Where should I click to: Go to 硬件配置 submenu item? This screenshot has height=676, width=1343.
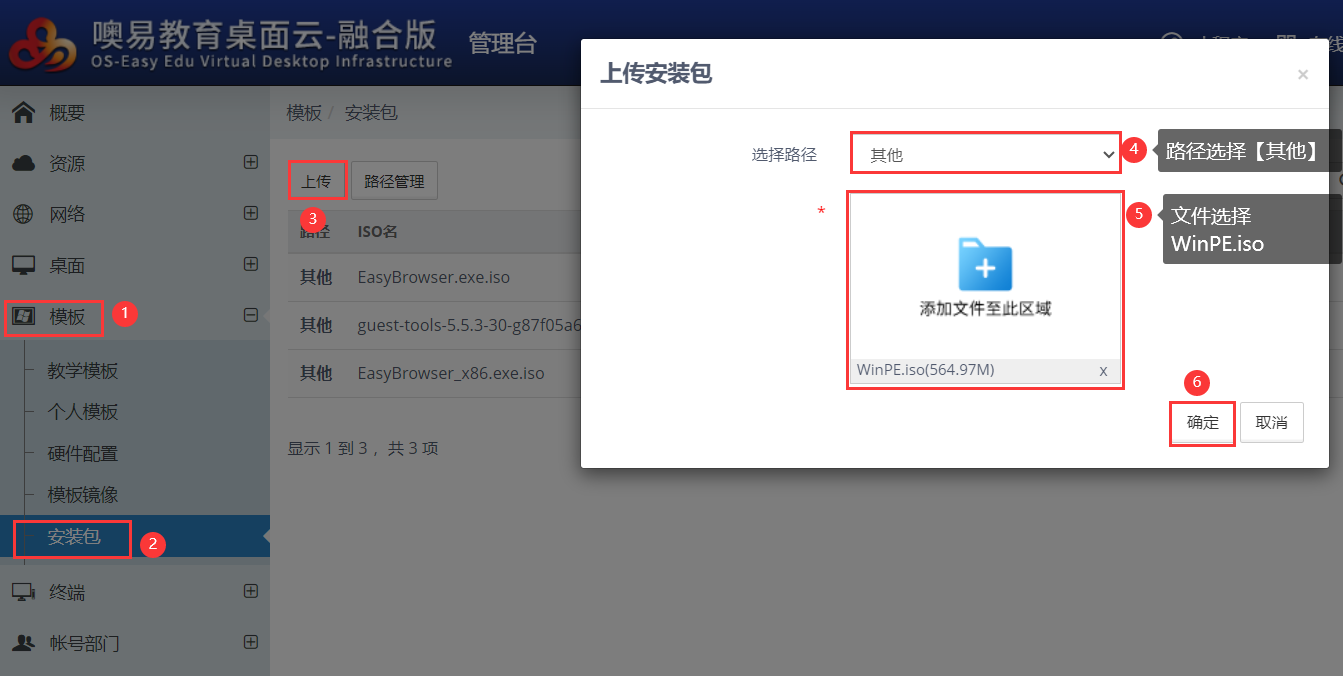[x=83, y=454]
